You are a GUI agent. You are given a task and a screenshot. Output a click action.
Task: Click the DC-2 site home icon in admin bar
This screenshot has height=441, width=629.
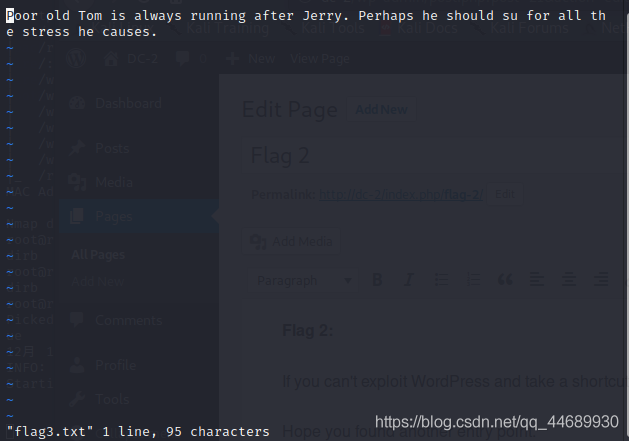point(111,59)
